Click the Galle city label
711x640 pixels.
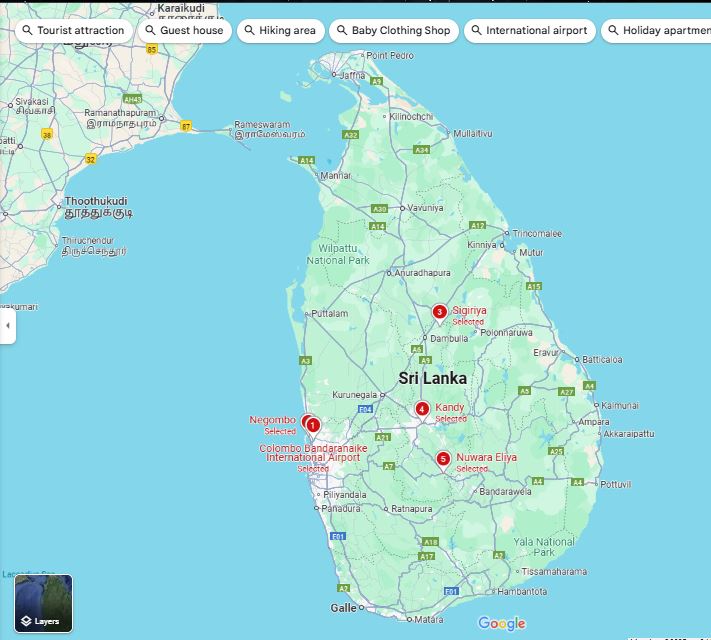pyautogui.click(x=343, y=608)
